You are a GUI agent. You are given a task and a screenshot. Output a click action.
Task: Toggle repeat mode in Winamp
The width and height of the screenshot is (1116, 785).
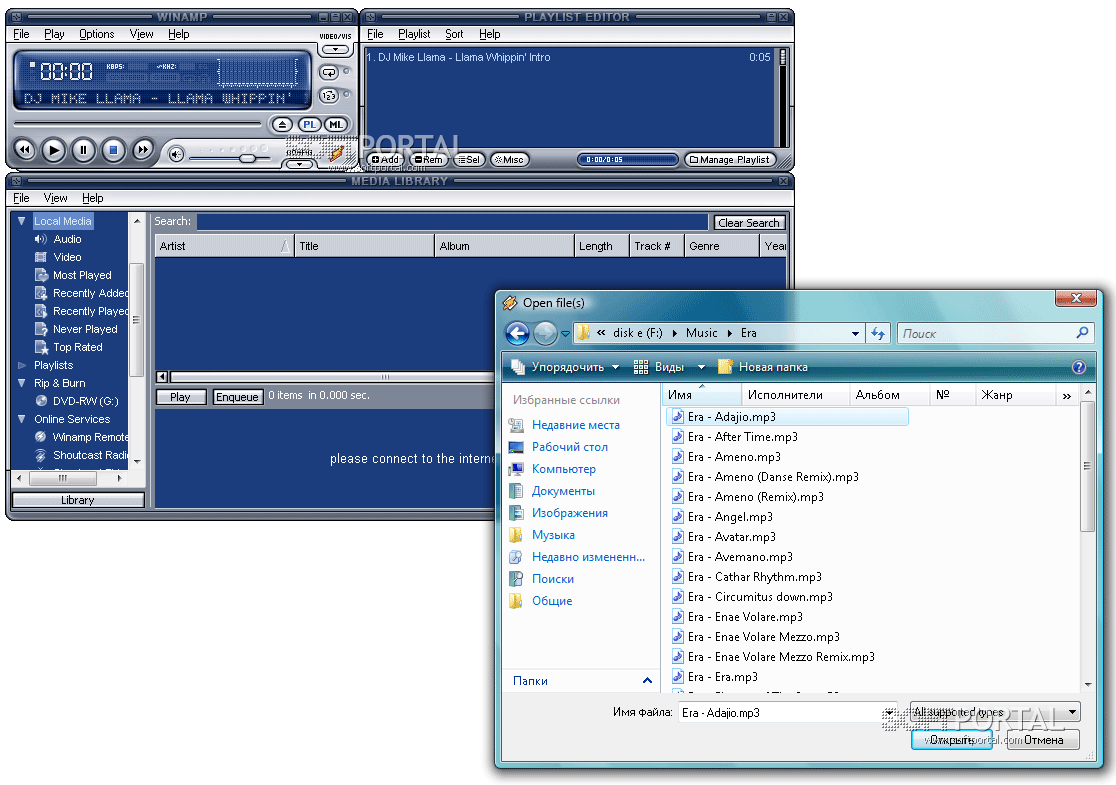328,73
